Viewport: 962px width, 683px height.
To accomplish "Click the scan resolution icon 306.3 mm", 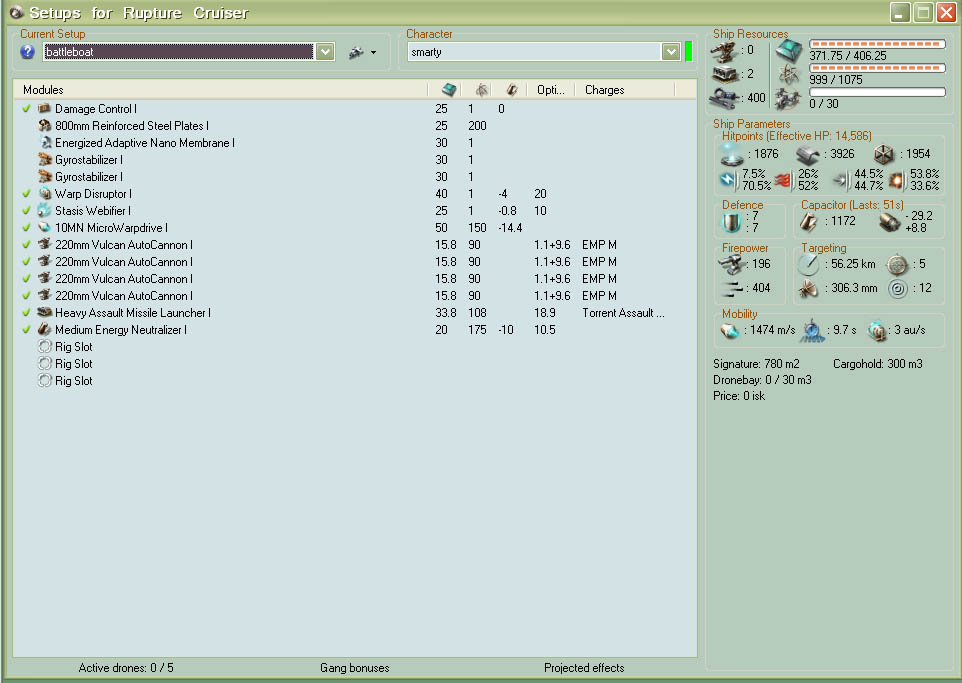I will 809,288.
